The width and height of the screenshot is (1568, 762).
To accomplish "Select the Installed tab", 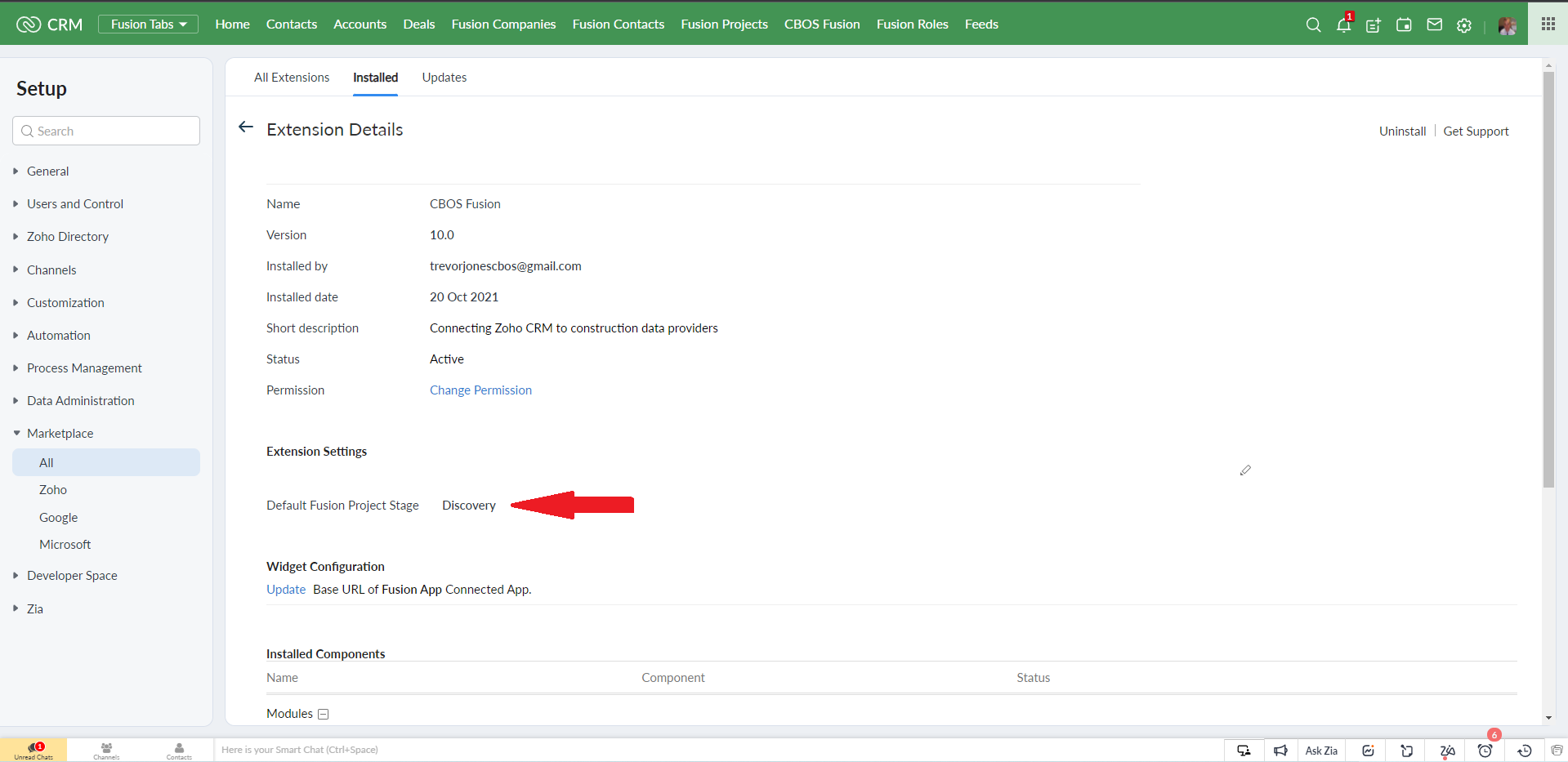I will point(375,78).
